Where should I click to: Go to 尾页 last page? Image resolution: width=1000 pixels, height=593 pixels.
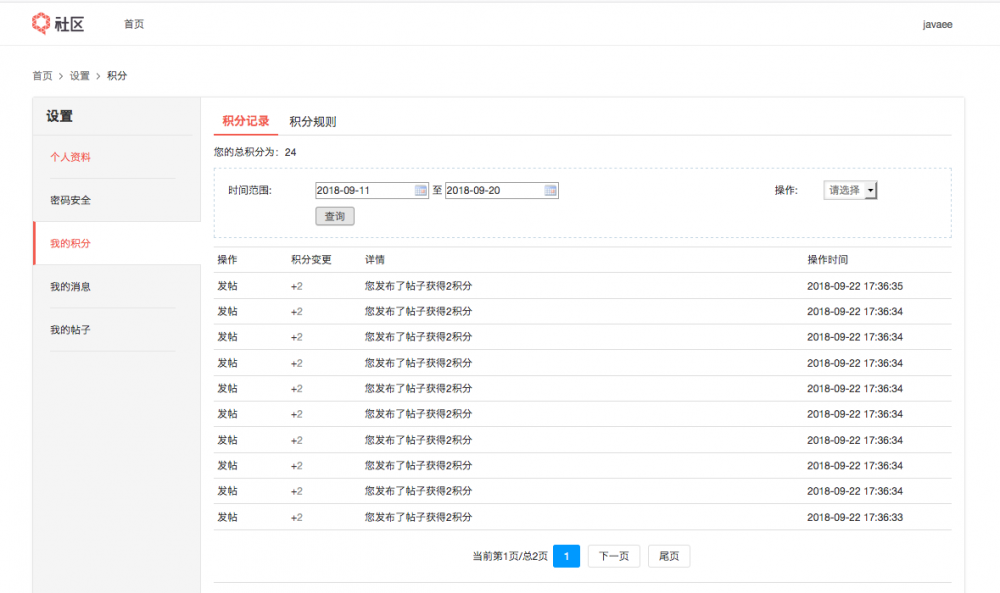click(x=668, y=555)
